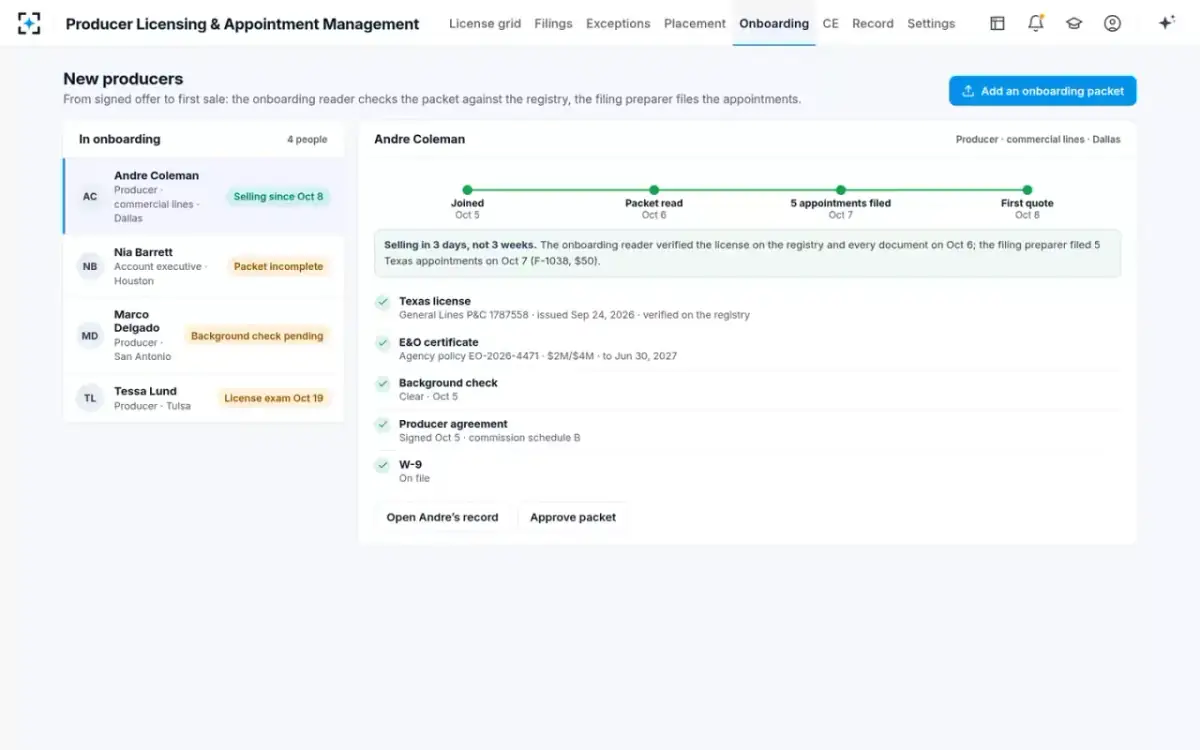Select the Joined timeline step

(x=467, y=203)
